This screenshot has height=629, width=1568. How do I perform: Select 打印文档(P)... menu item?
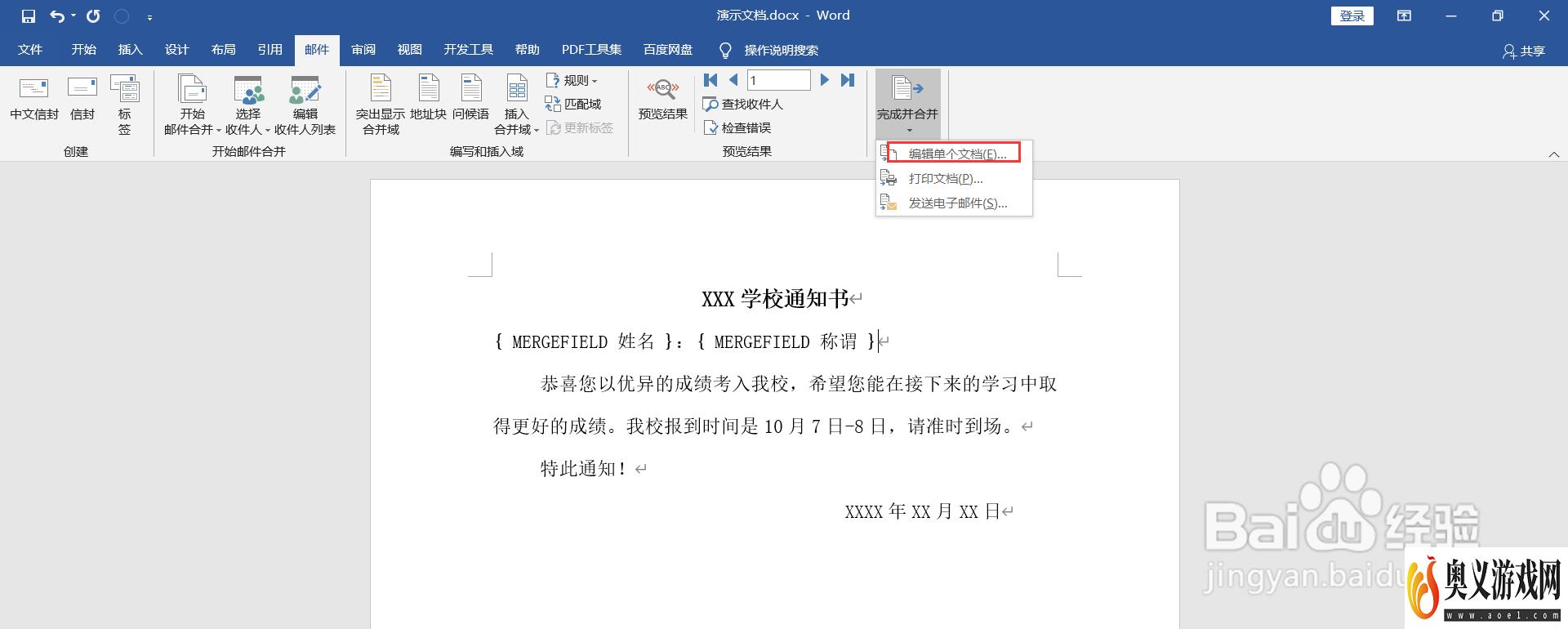click(954, 178)
